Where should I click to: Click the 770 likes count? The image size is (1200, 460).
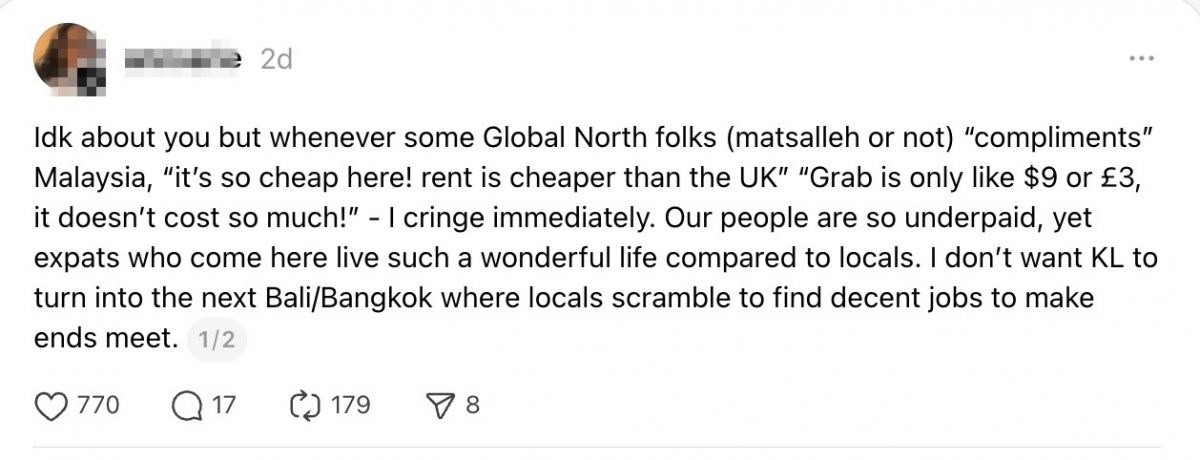[x=98, y=405]
